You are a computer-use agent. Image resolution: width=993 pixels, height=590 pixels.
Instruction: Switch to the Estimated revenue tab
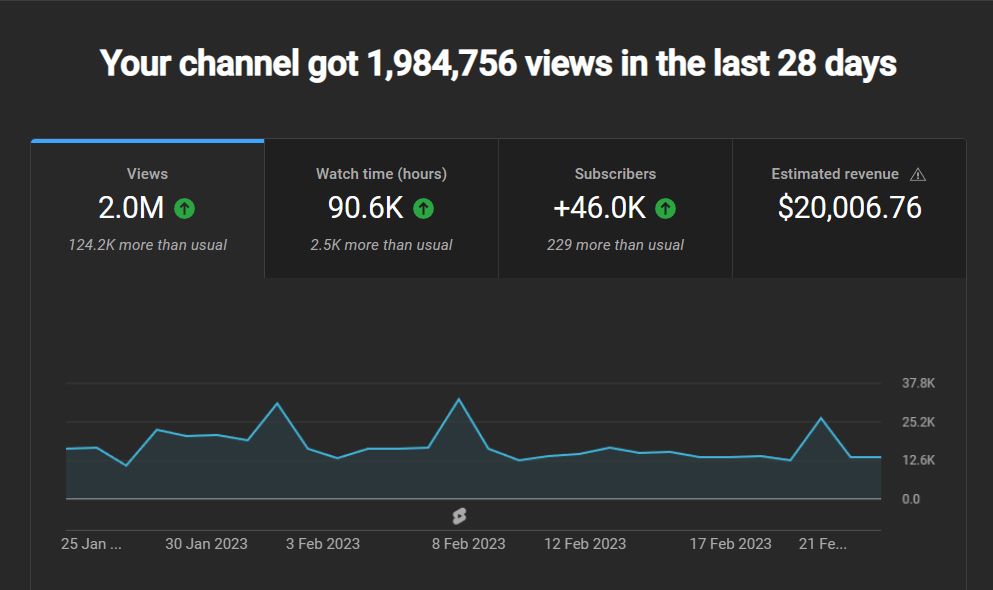[849, 208]
